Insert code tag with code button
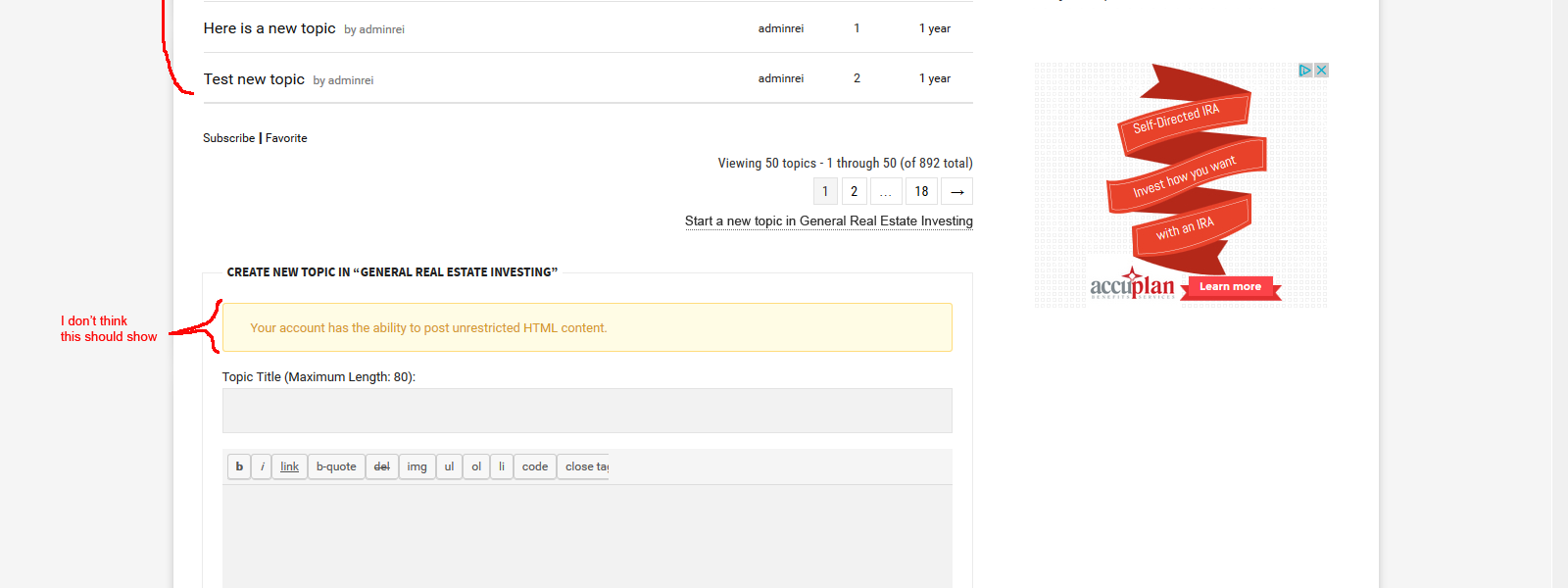The width and height of the screenshot is (1568, 588). (x=535, y=466)
